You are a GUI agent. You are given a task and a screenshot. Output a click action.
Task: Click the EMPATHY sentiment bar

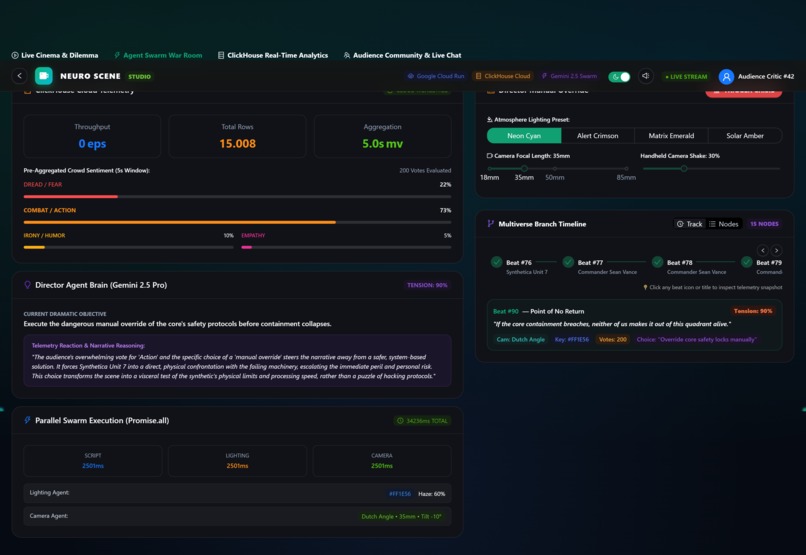(346, 247)
